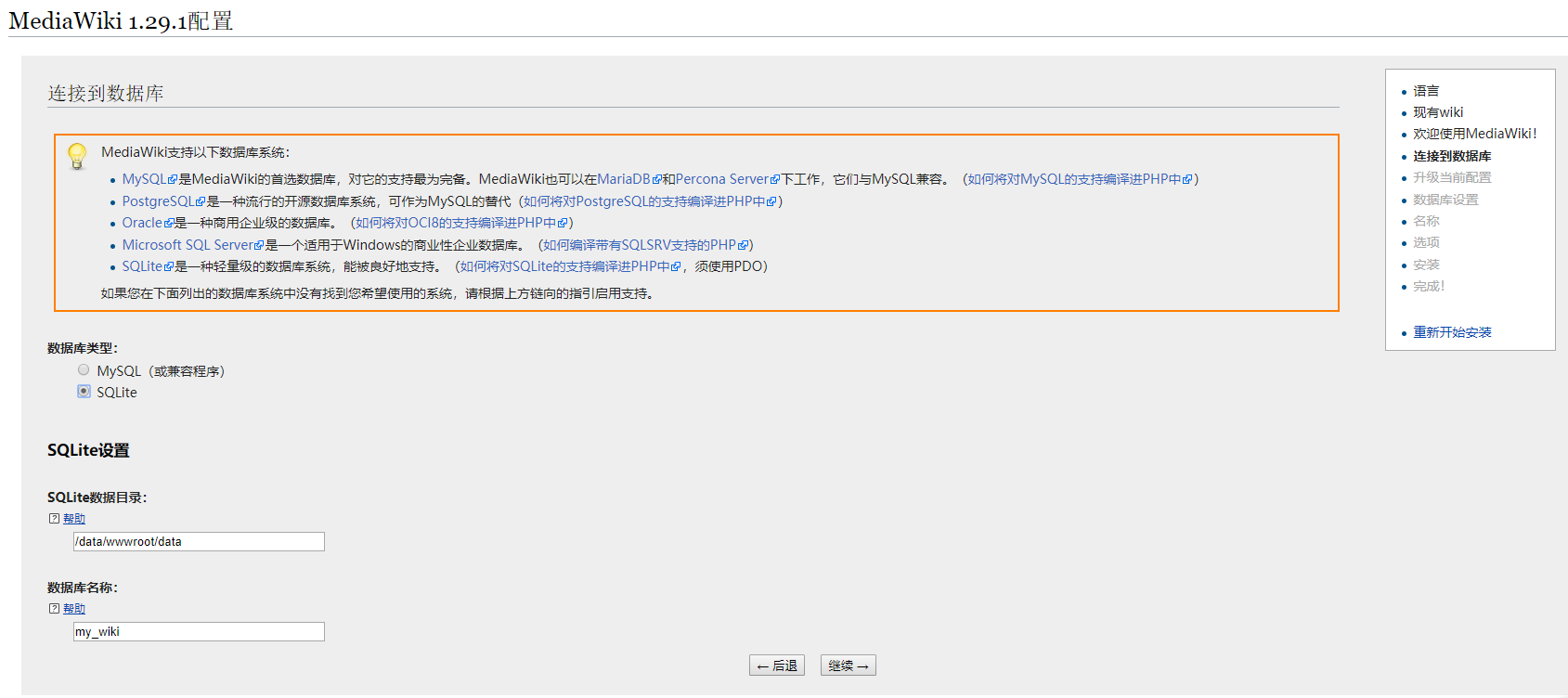Open 如何将对OCI8的支持编译进PHP中 link

tap(461, 223)
